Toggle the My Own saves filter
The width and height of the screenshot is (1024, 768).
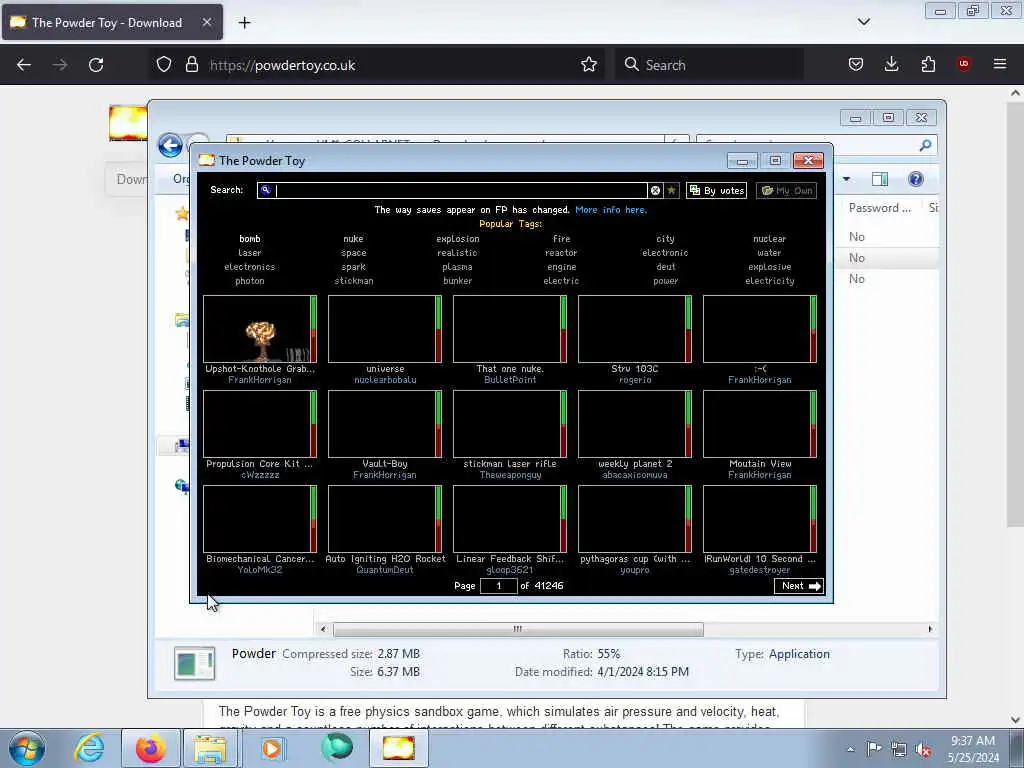[786, 191]
